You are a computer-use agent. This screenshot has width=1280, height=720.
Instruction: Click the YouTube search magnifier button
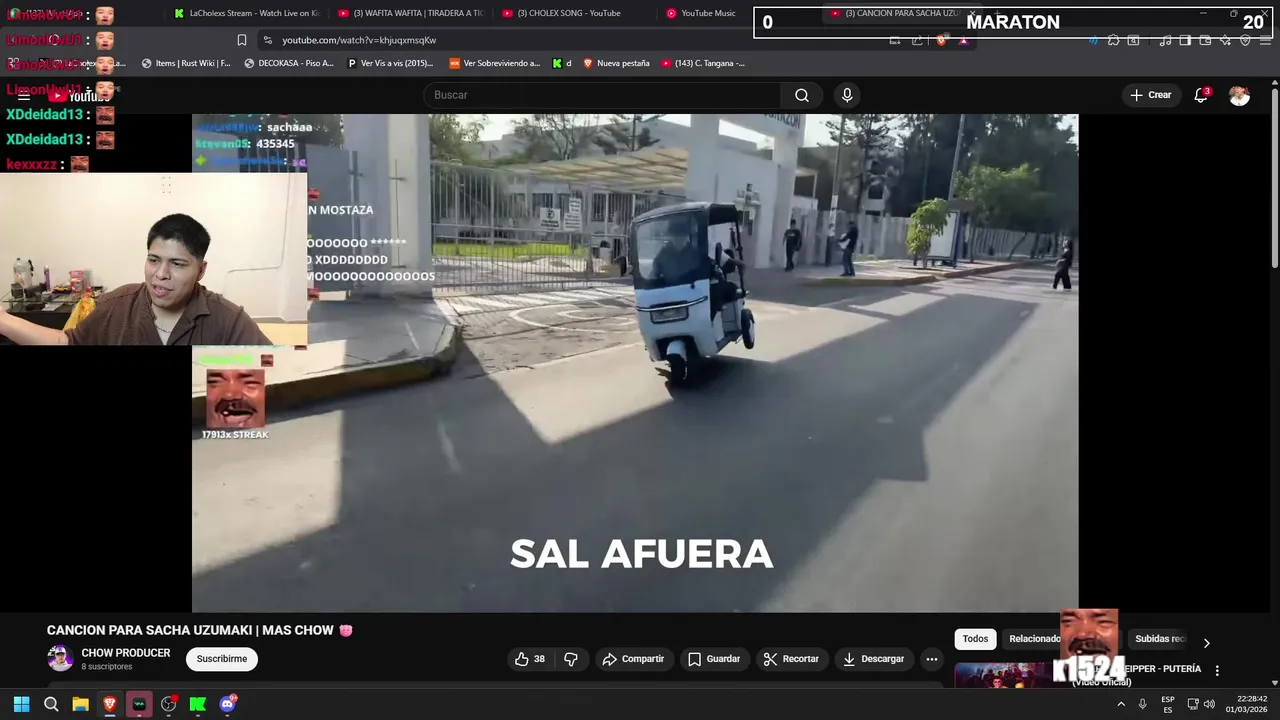[801, 95]
